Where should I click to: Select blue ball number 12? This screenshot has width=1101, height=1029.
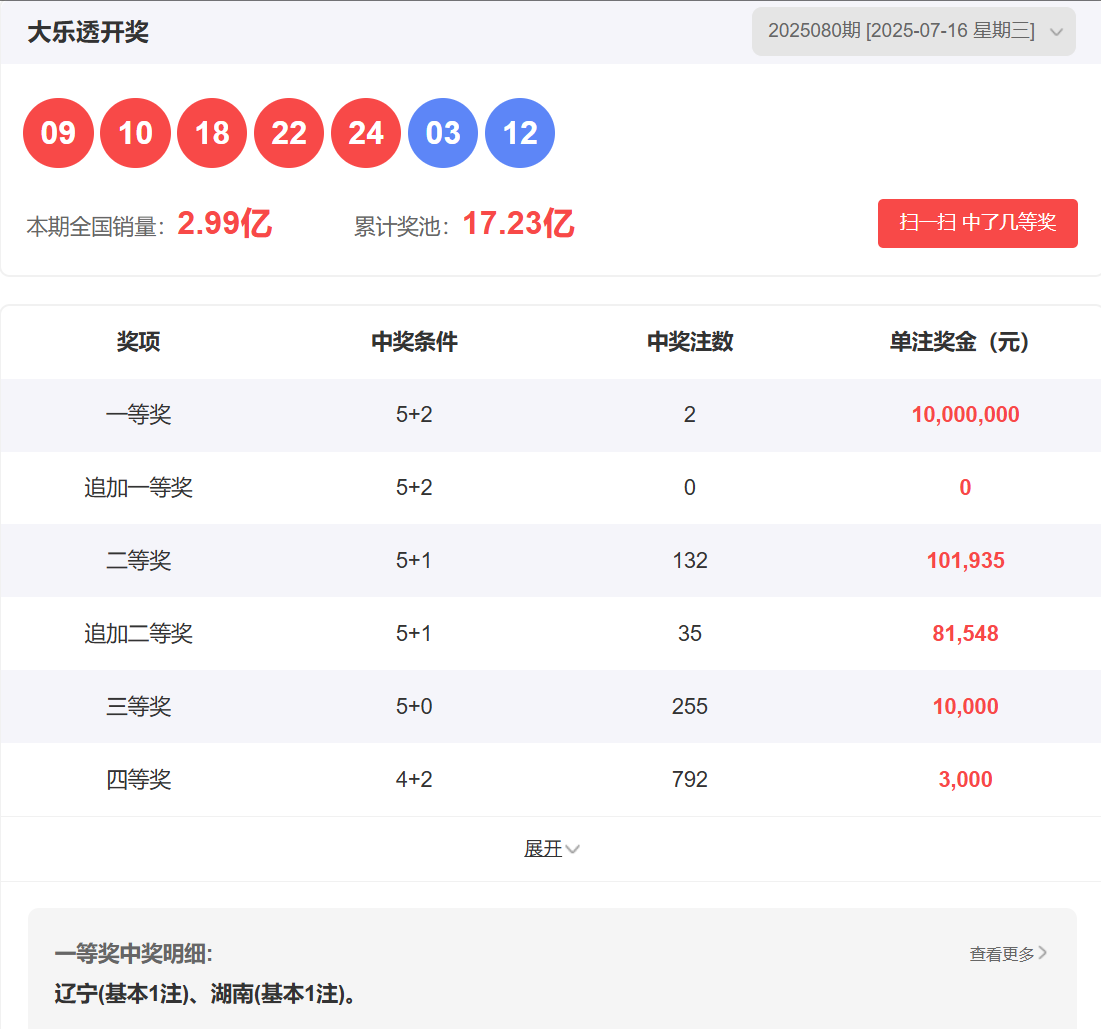[520, 133]
